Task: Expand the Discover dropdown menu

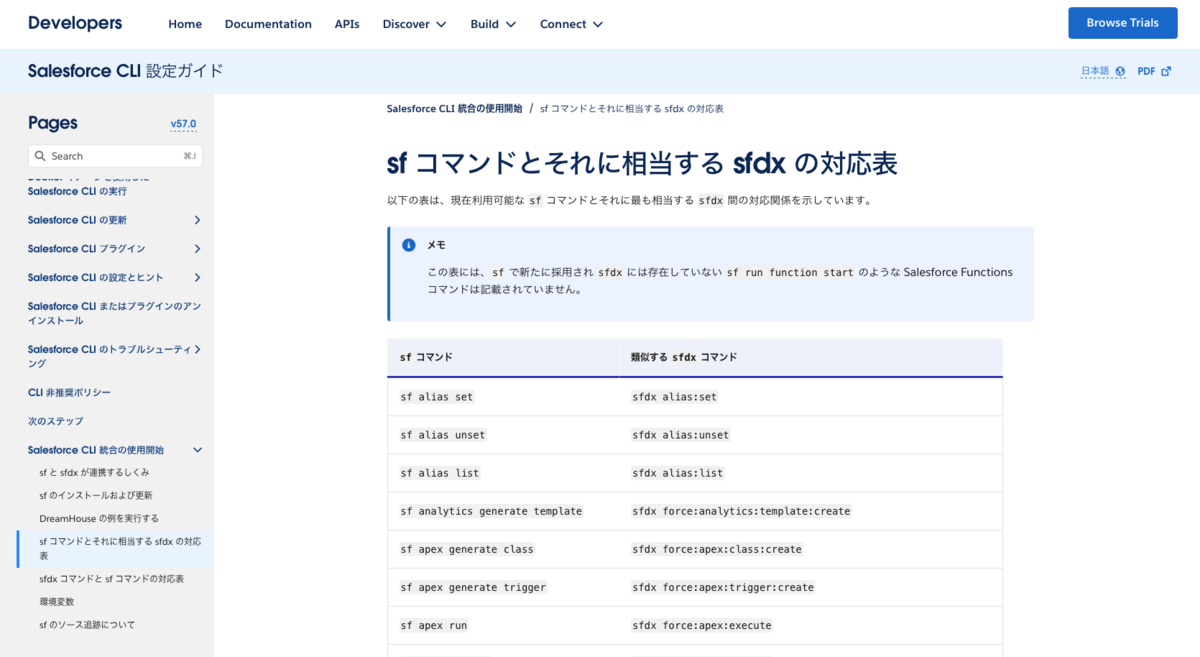Action: pos(415,24)
